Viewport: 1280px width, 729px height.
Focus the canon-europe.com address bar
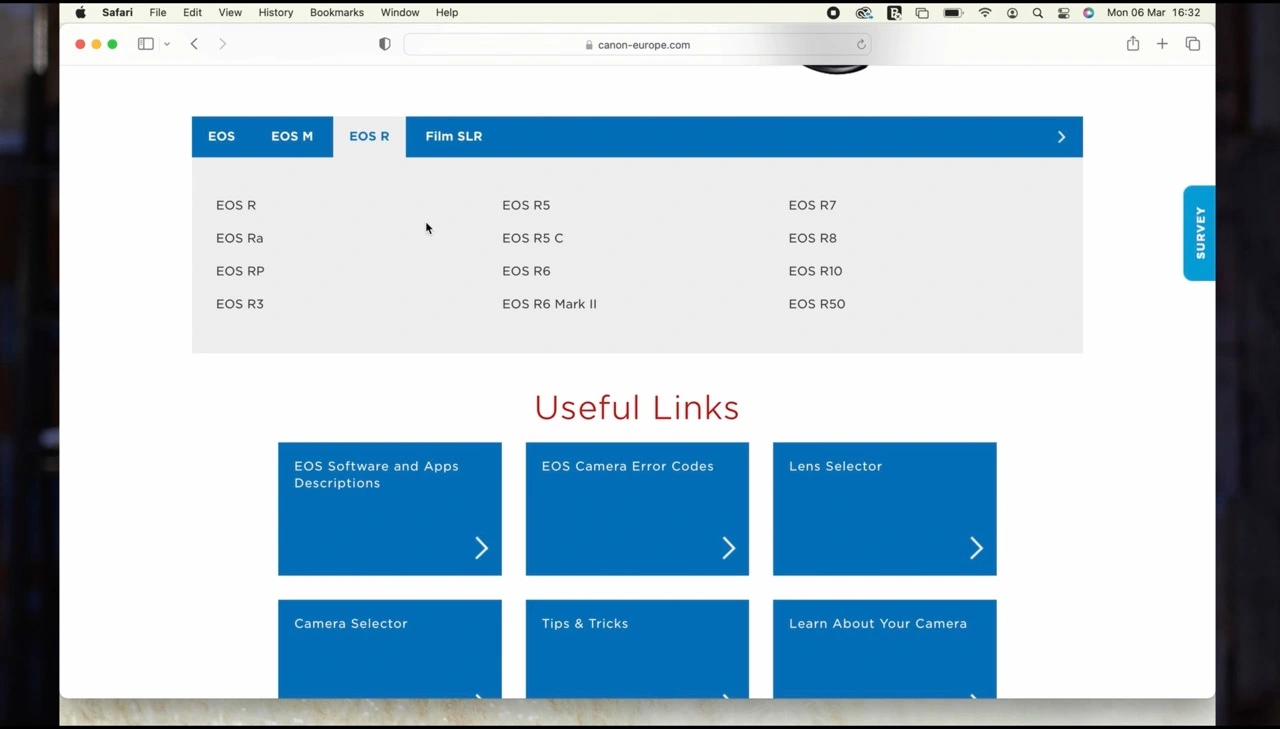click(x=637, y=44)
